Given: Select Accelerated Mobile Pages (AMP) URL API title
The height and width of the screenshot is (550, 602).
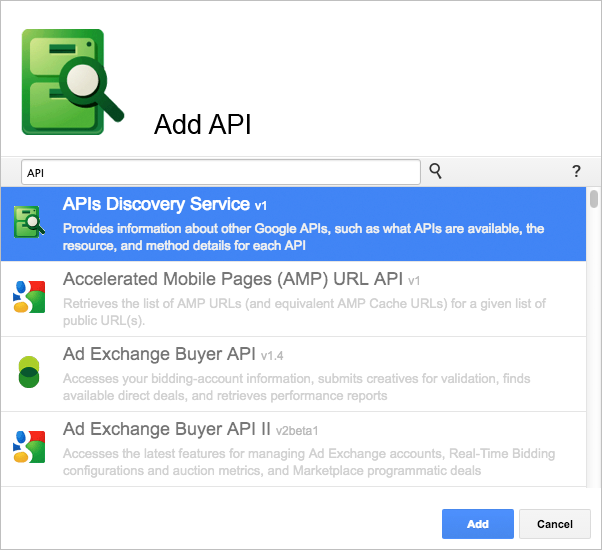Looking at the screenshot, I should [x=241, y=279].
